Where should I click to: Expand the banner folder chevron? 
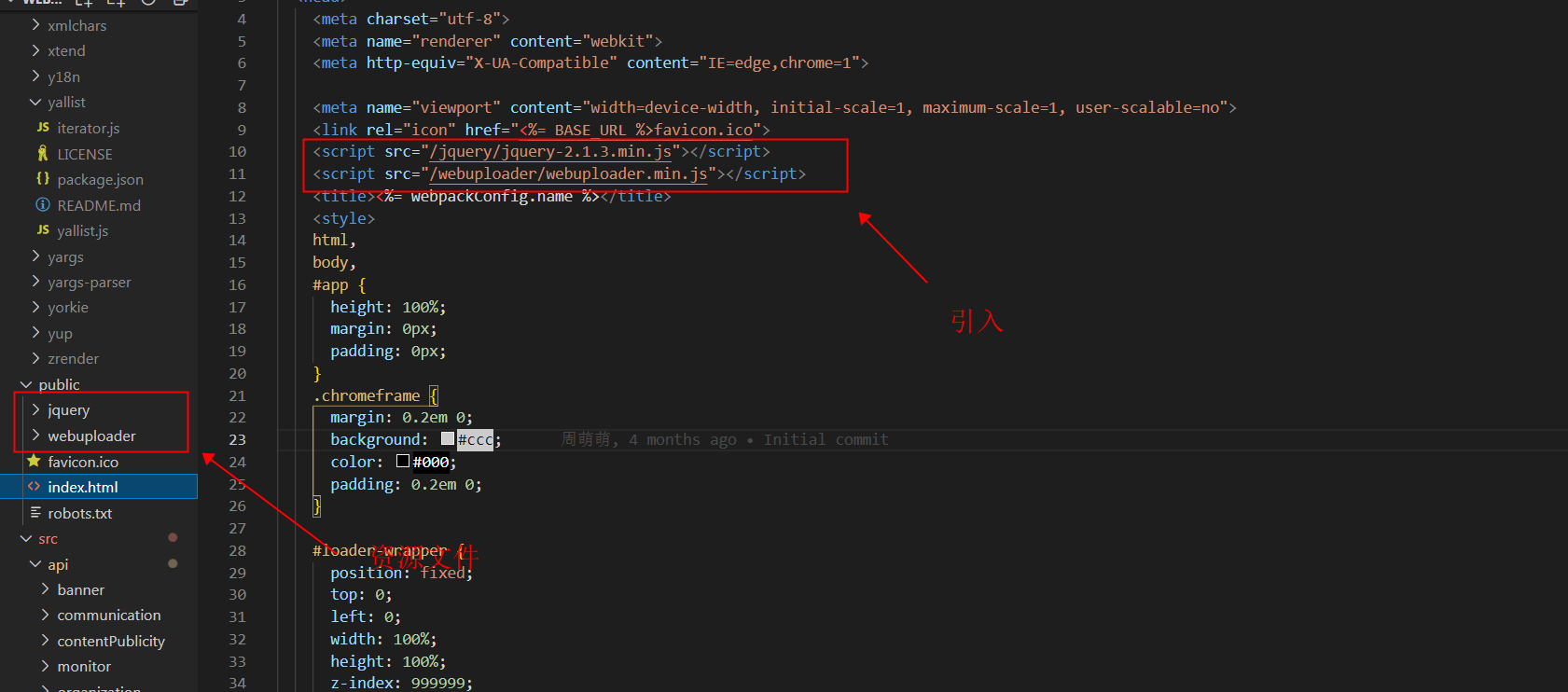tap(45, 589)
